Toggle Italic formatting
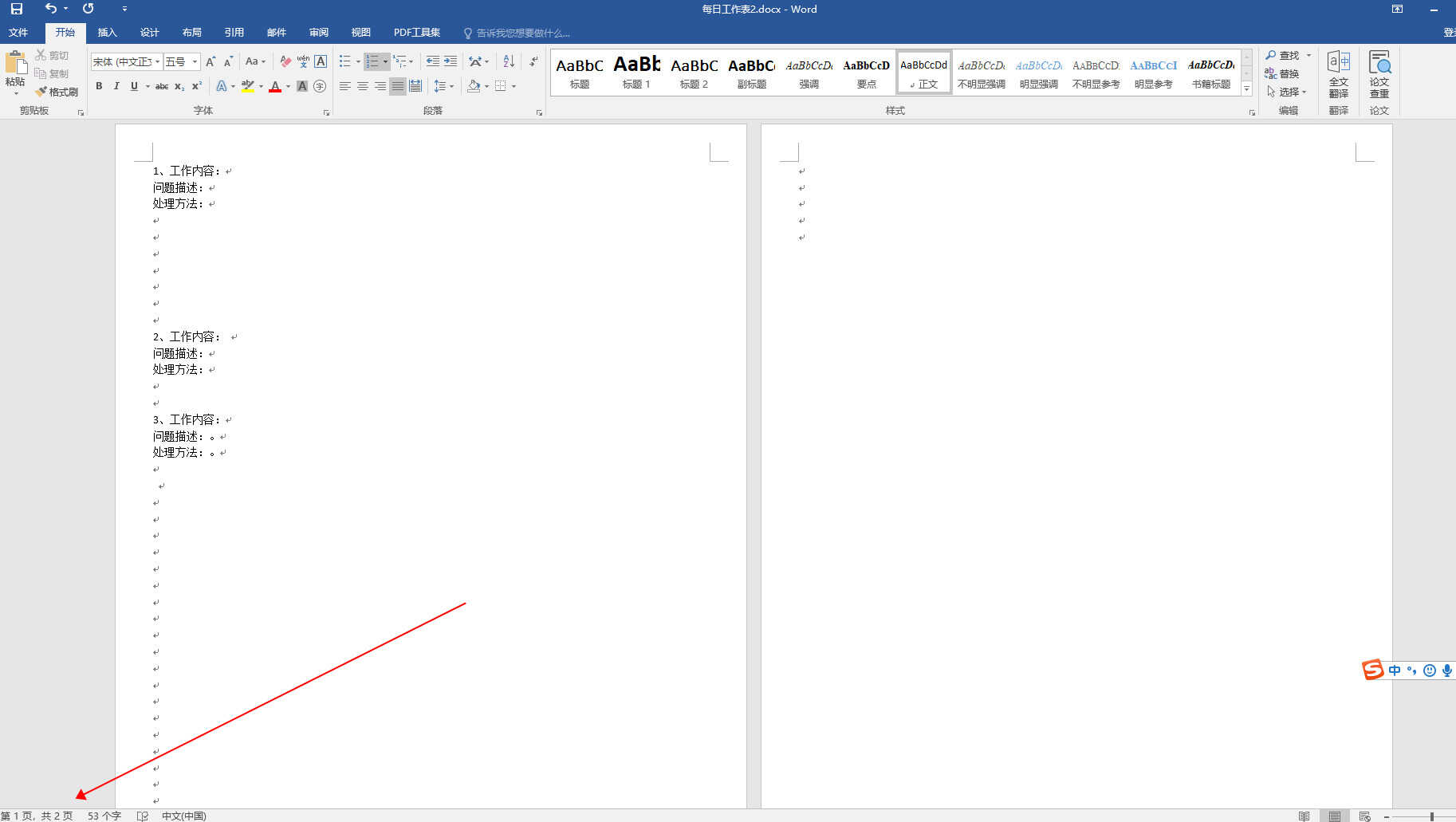Image resolution: width=1456 pixels, height=822 pixels. [x=116, y=86]
